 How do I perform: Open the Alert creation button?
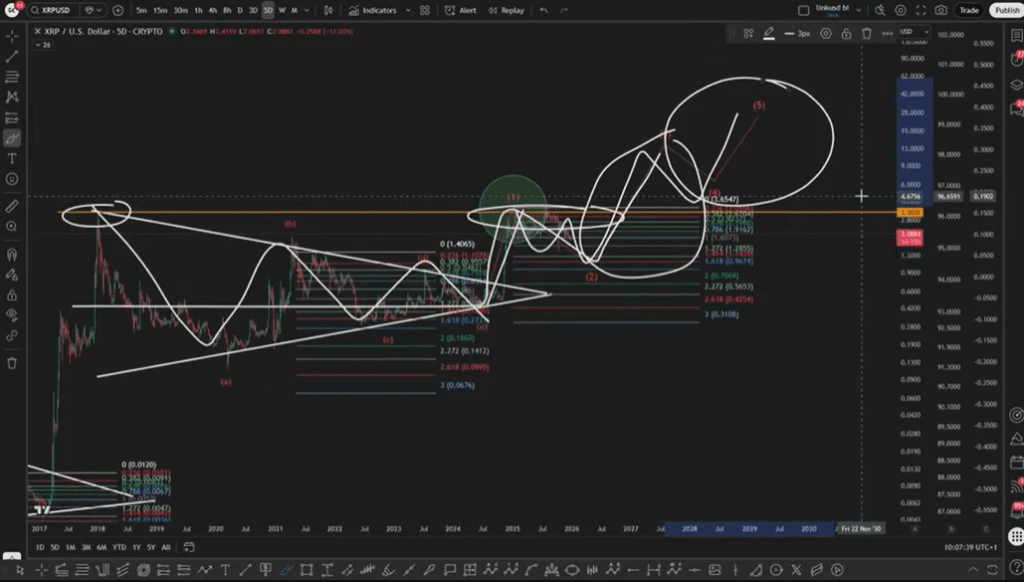pyautogui.click(x=460, y=10)
